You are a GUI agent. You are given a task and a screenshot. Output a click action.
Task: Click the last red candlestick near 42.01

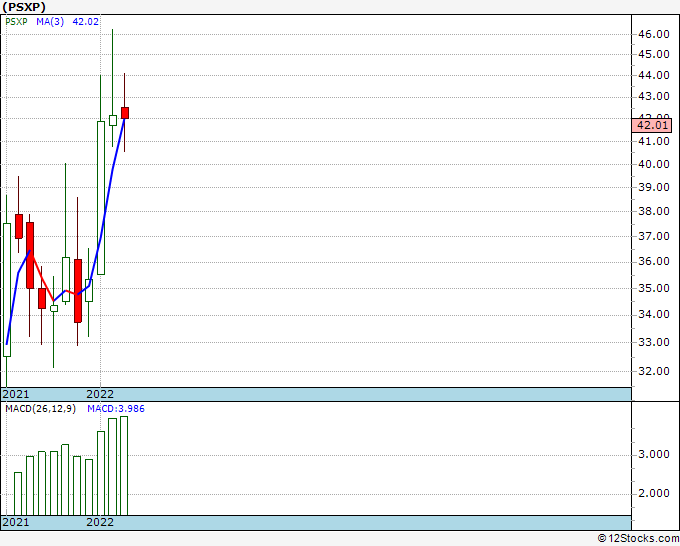tap(125, 113)
